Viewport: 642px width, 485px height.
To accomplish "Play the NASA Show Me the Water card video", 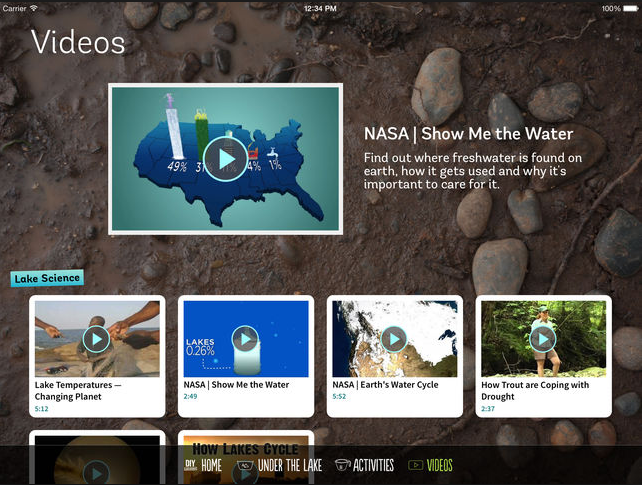I will 245,339.
